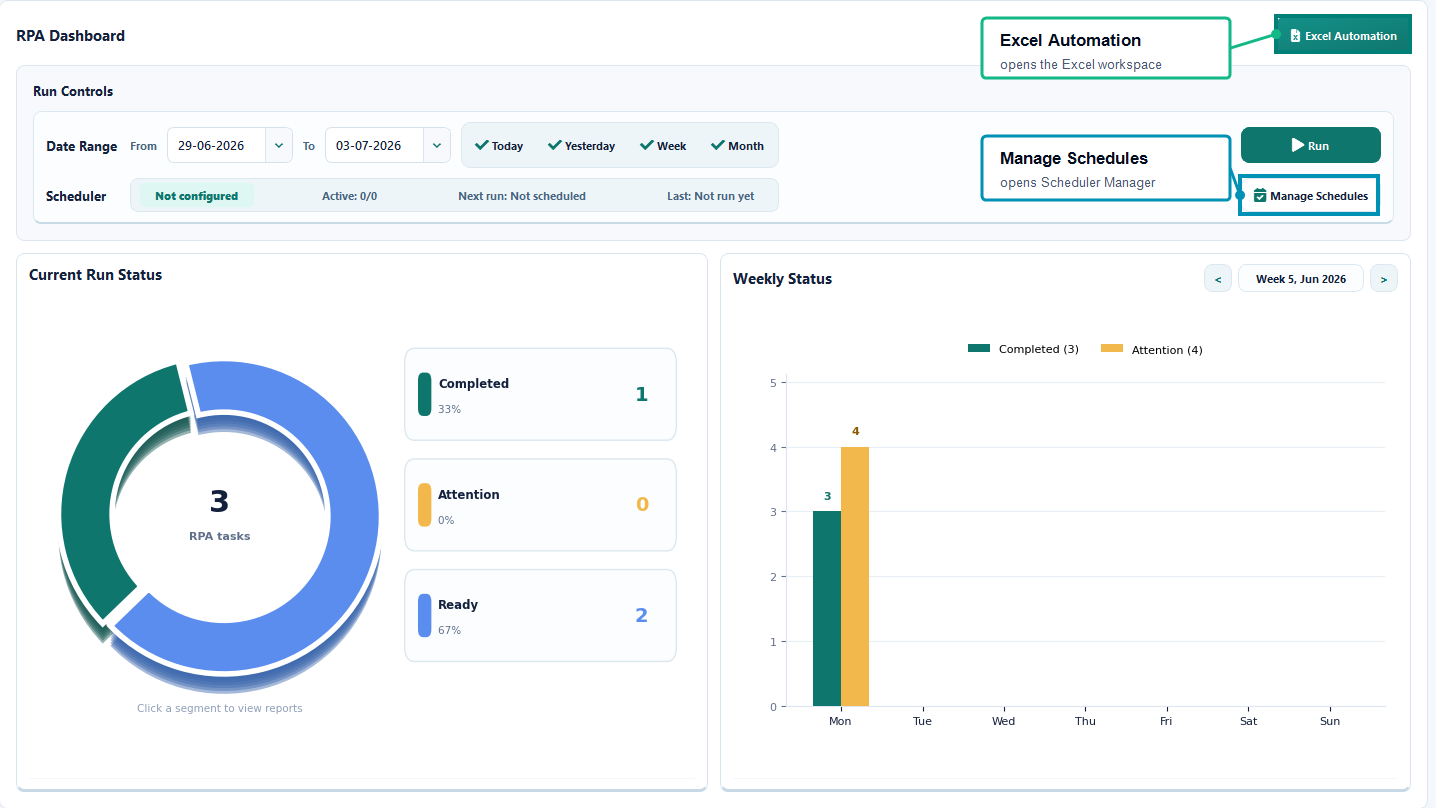Click the RPA Dashboard title
This screenshot has width=1440, height=808.
(70, 36)
